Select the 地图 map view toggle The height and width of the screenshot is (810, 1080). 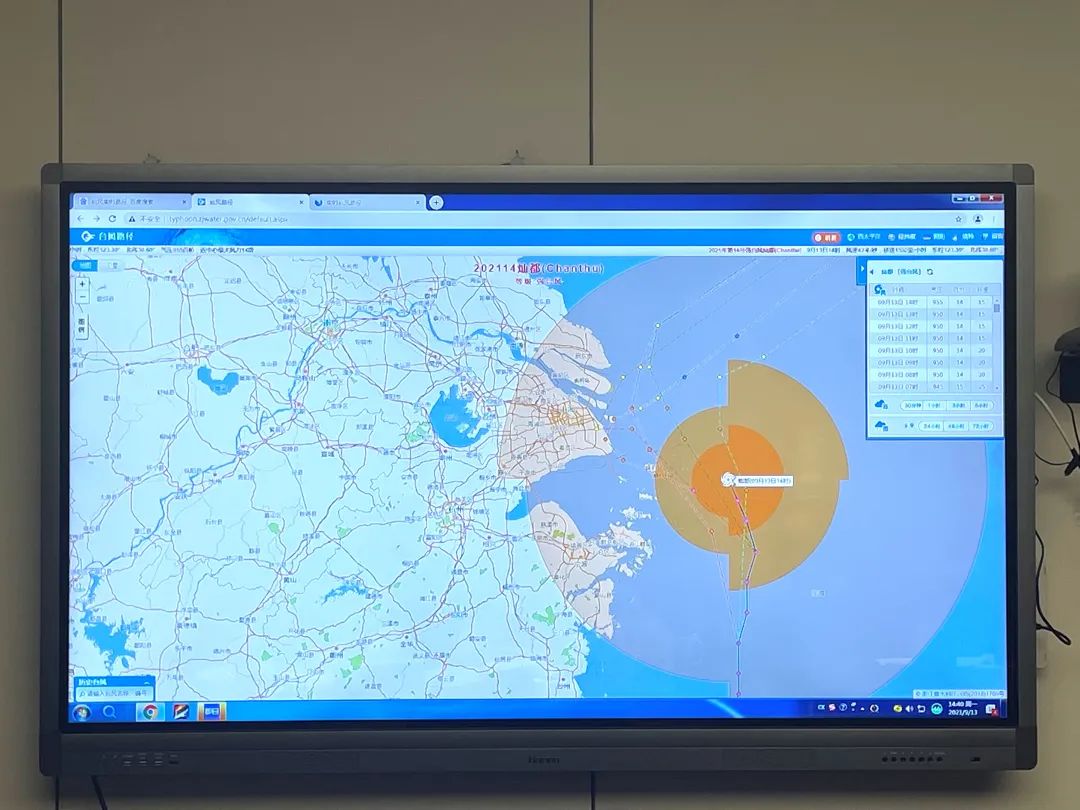point(84,265)
